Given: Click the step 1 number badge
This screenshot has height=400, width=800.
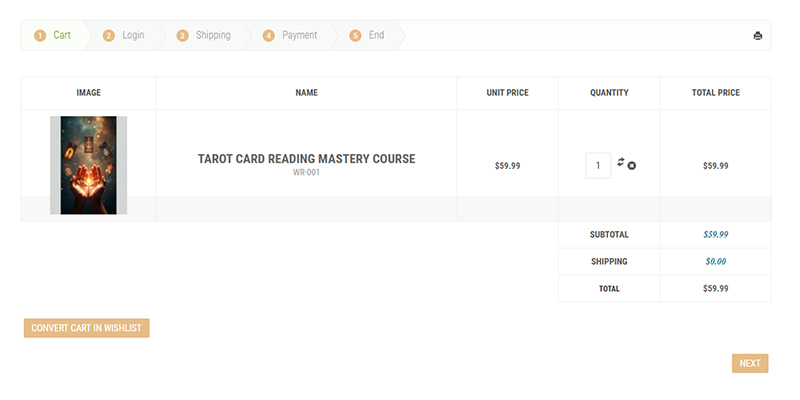Looking at the screenshot, I should pos(40,36).
